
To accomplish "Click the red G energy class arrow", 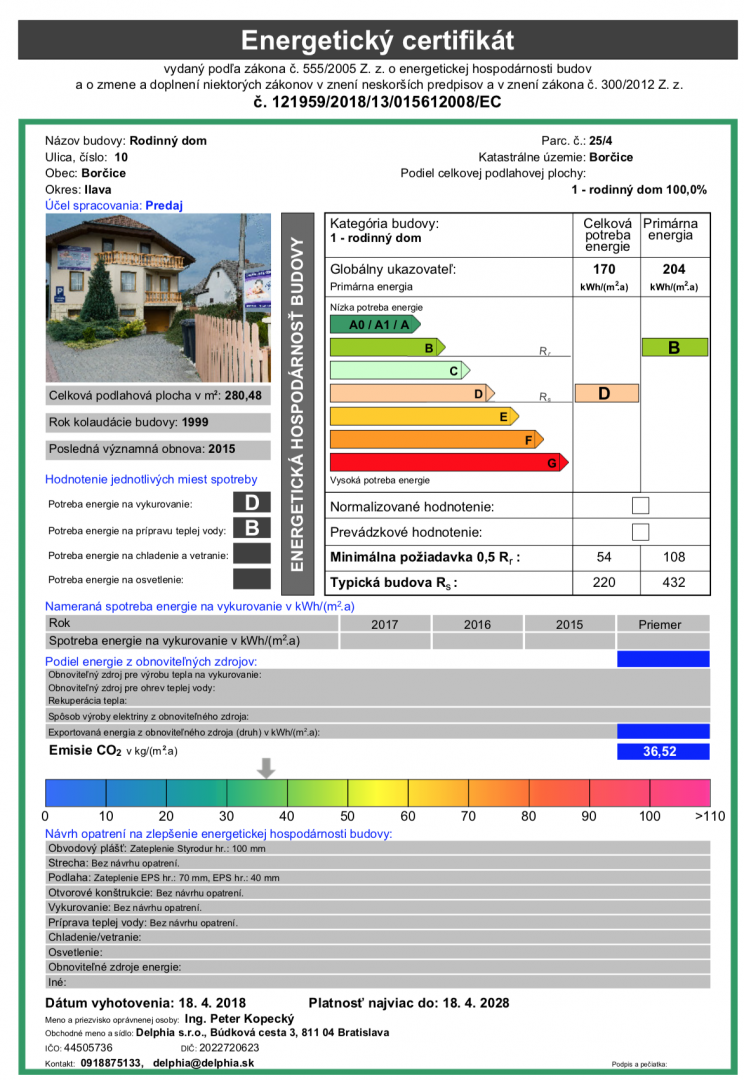I will tap(449, 462).
